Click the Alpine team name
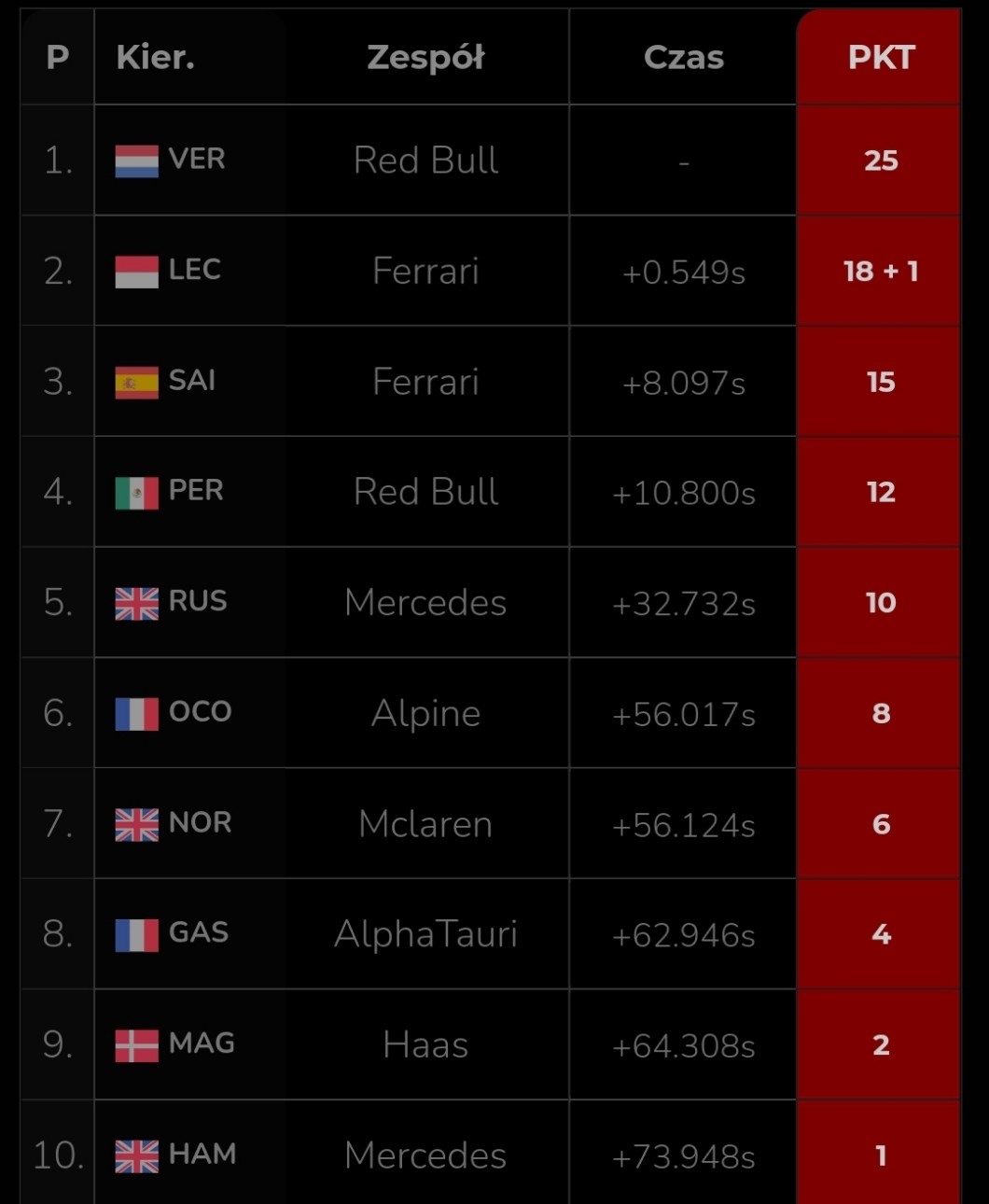This screenshot has height=1204, width=989. [x=425, y=714]
